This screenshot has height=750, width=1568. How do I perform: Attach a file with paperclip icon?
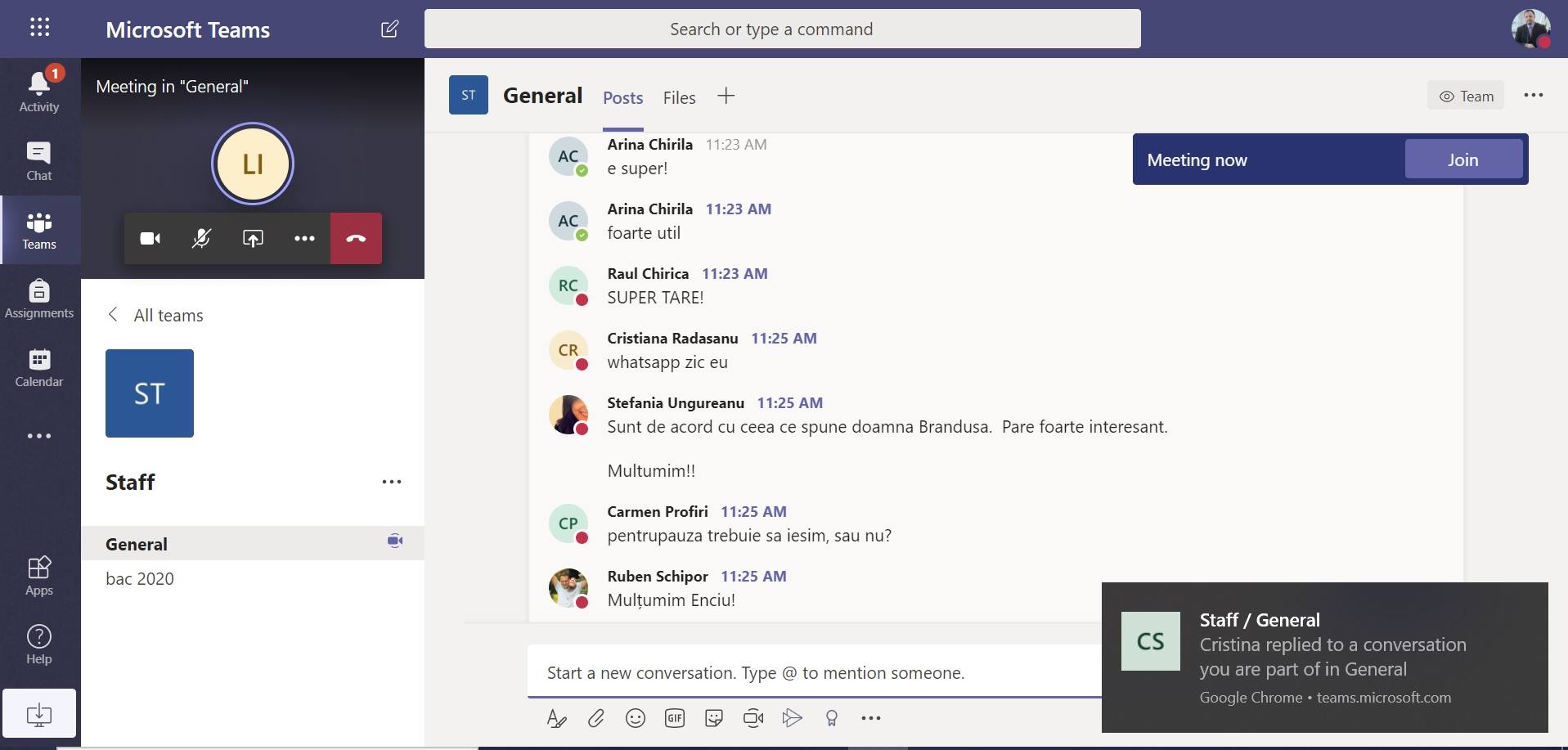coord(595,718)
